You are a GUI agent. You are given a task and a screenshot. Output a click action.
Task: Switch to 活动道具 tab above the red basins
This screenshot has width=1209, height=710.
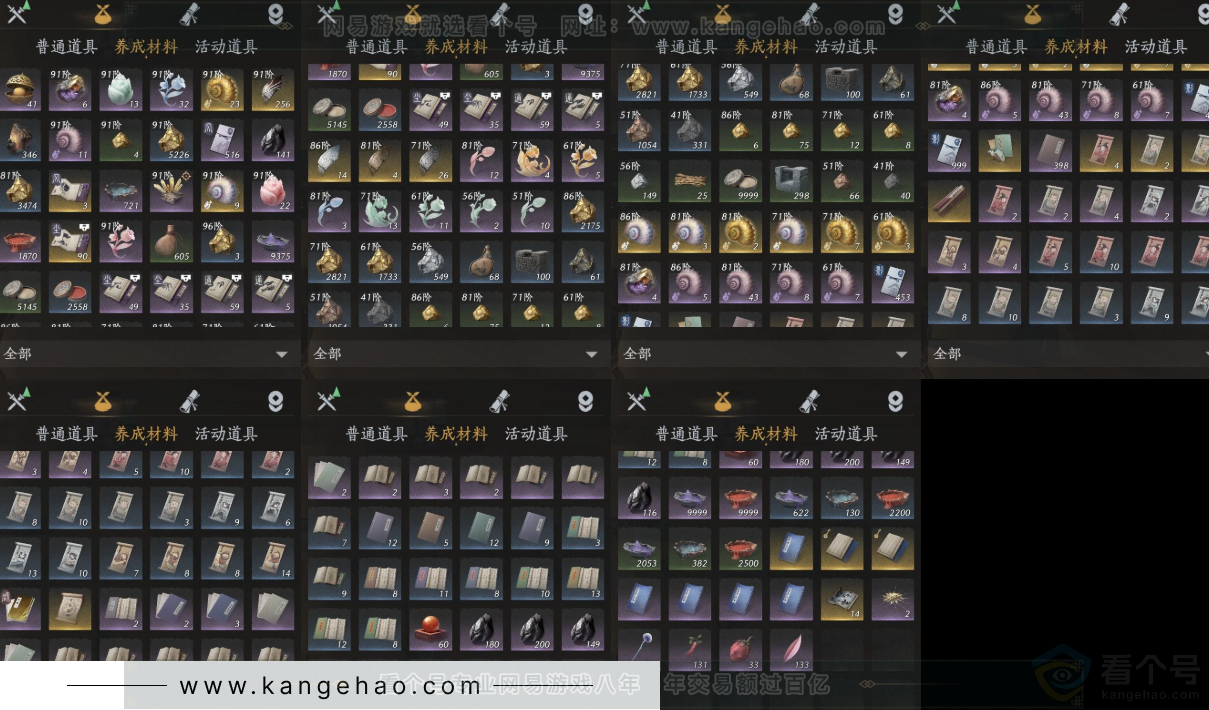tap(846, 434)
